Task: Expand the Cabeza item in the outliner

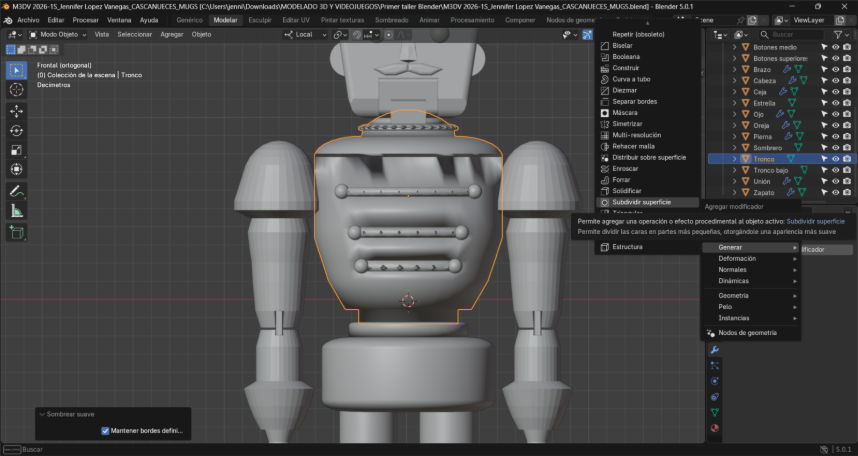Action: pos(734,81)
